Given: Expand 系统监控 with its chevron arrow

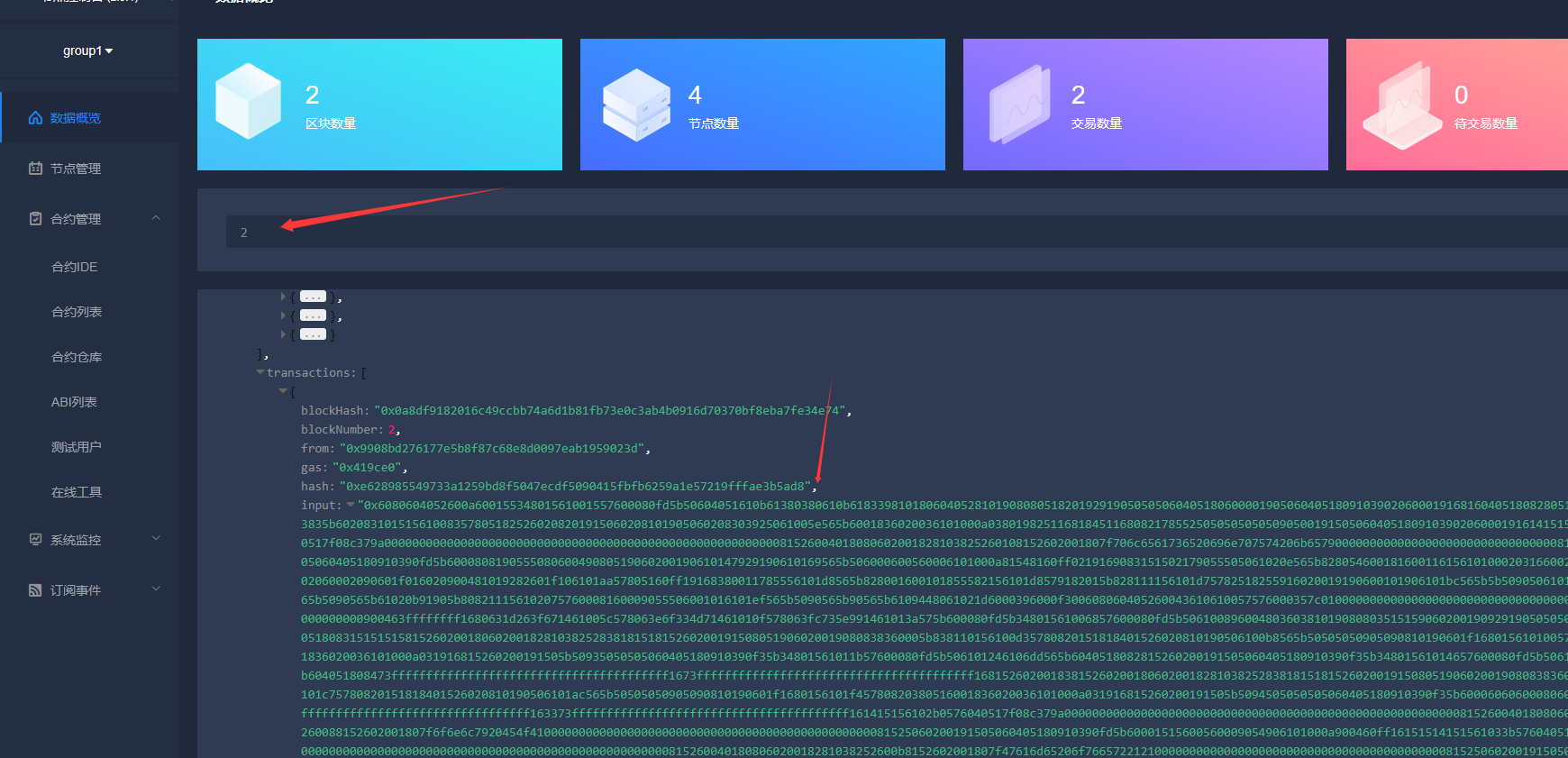Looking at the screenshot, I should click(156, 539).
